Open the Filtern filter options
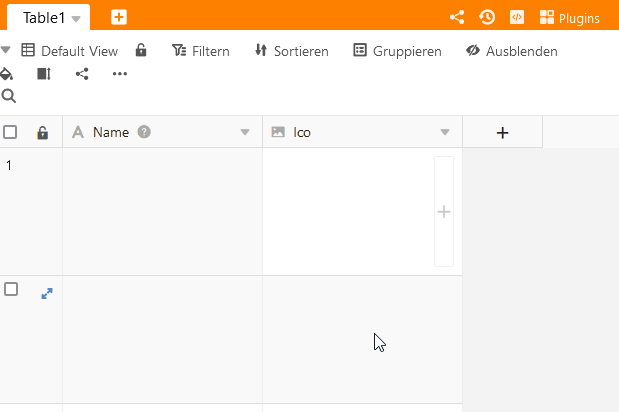Image resolution: width=619 pixels, height=412 pixels. [x=201, y=51]
